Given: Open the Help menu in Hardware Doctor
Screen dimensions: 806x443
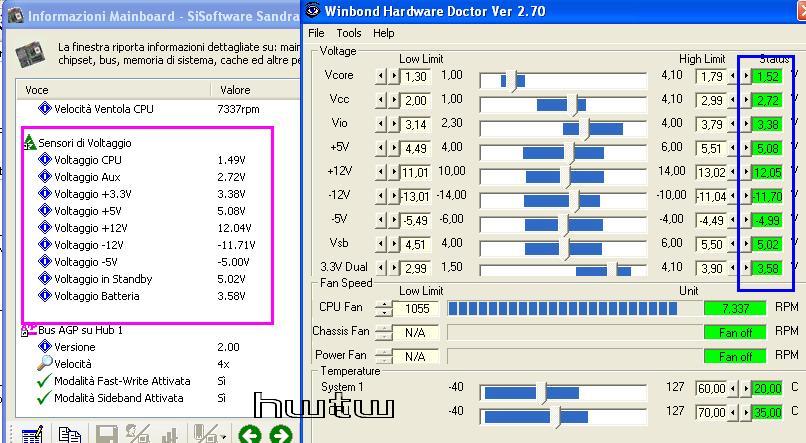Looking at the screenshot, I should click(383, 33).
